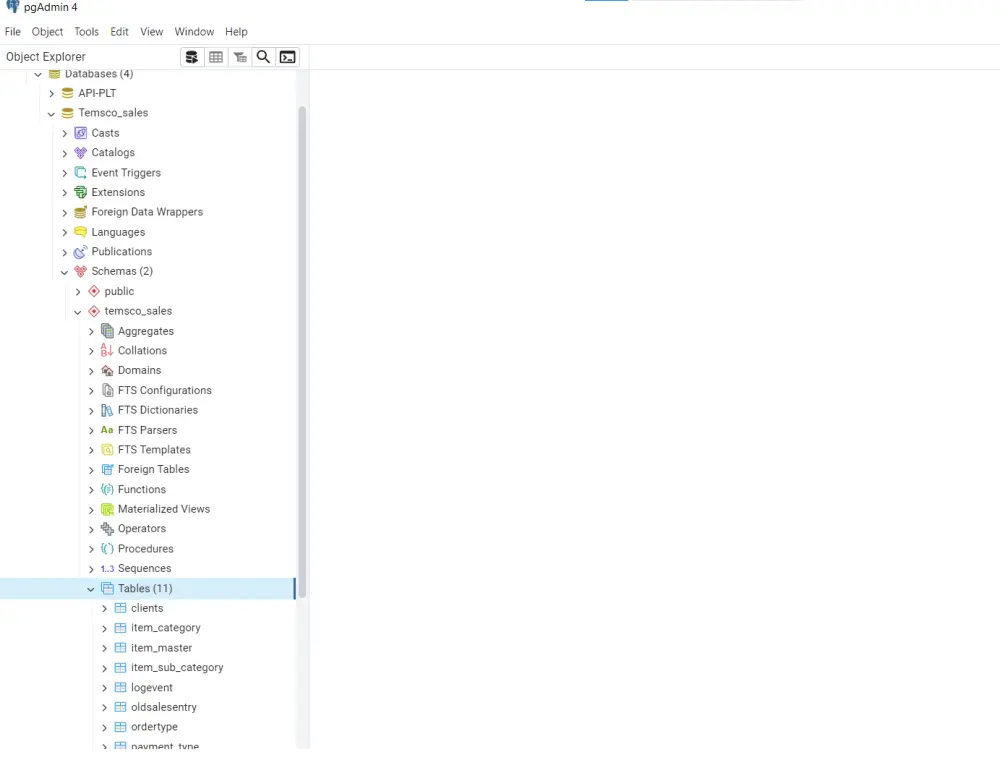Click the View Data table icon
Image resolution: width=1000 pixels, height=760 pixels.
pos(216,57)
